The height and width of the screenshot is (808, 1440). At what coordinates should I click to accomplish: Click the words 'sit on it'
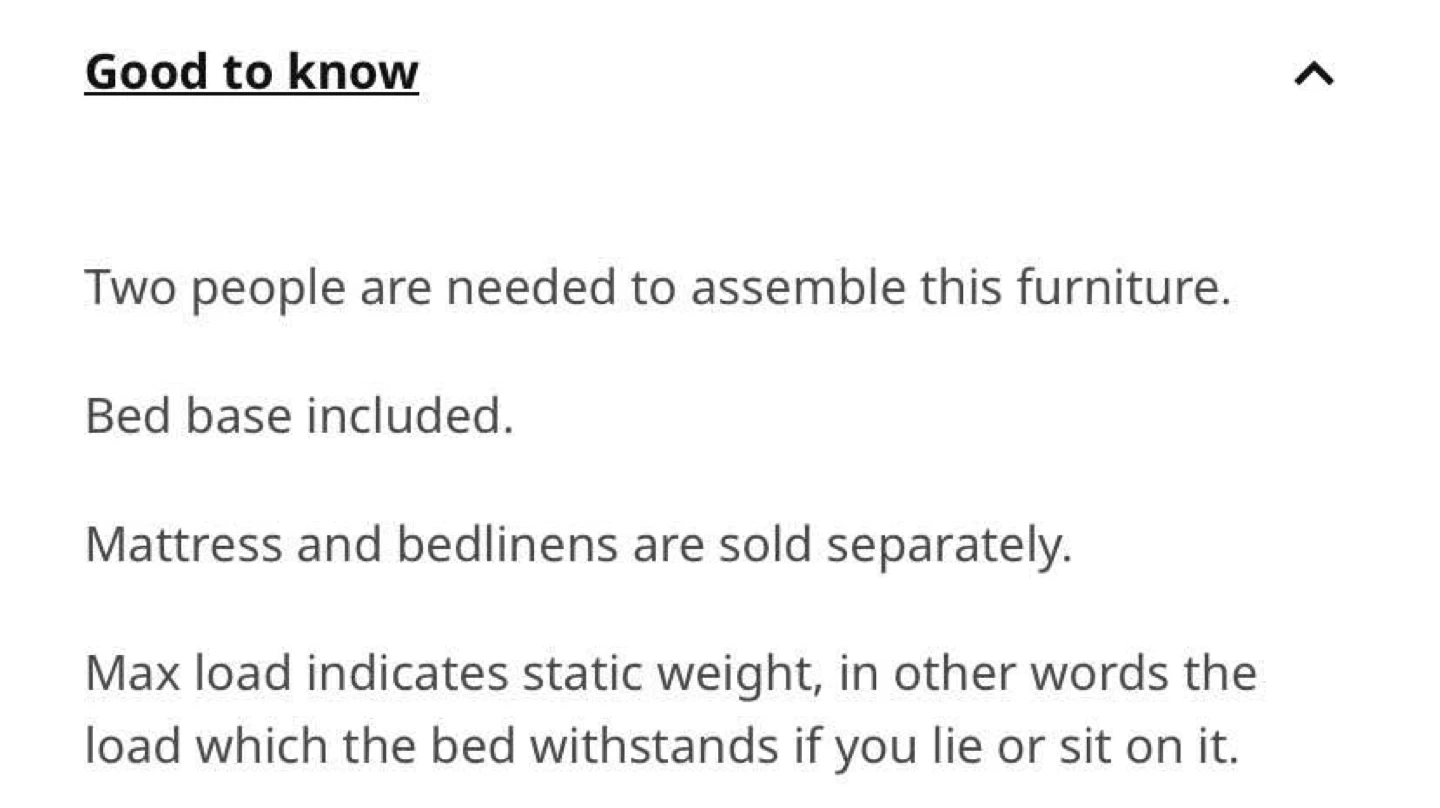point(1148,745)
